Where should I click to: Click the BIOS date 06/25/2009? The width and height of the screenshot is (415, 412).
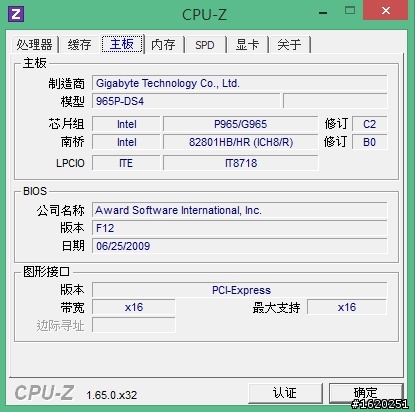(240, 246)
